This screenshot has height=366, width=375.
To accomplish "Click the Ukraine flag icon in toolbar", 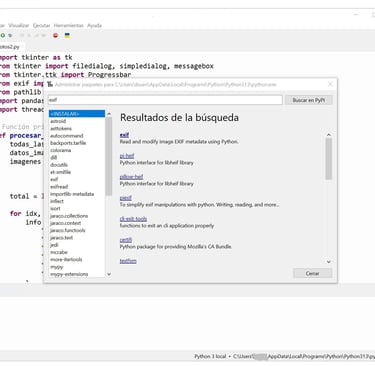I will pos(67,35).
